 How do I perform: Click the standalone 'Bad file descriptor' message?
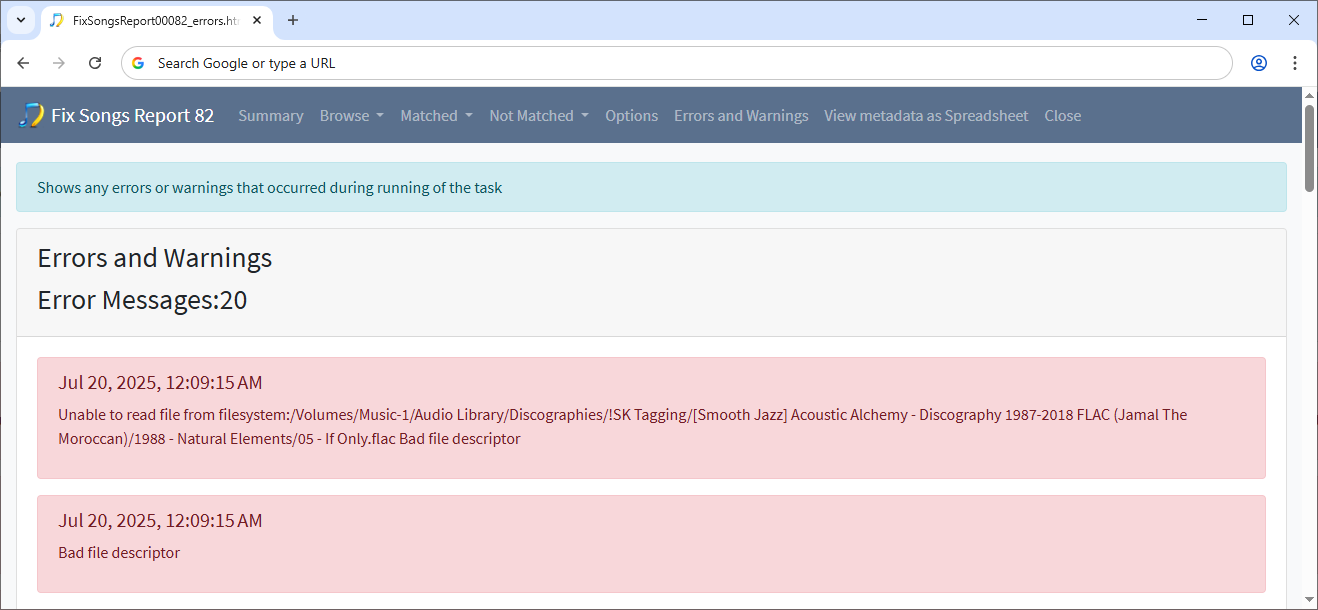click(x=119, y=553)
